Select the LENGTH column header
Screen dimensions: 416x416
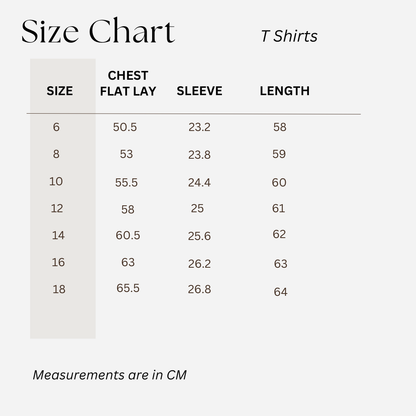coord(285,91)
